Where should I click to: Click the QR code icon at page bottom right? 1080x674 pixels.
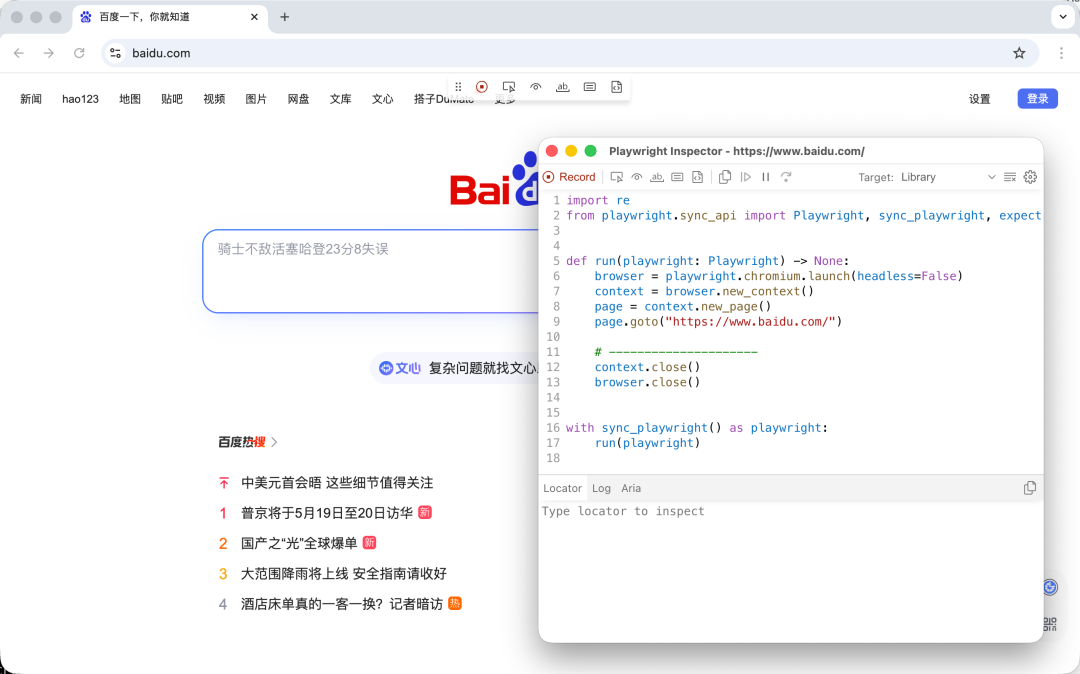(1050, 624)
